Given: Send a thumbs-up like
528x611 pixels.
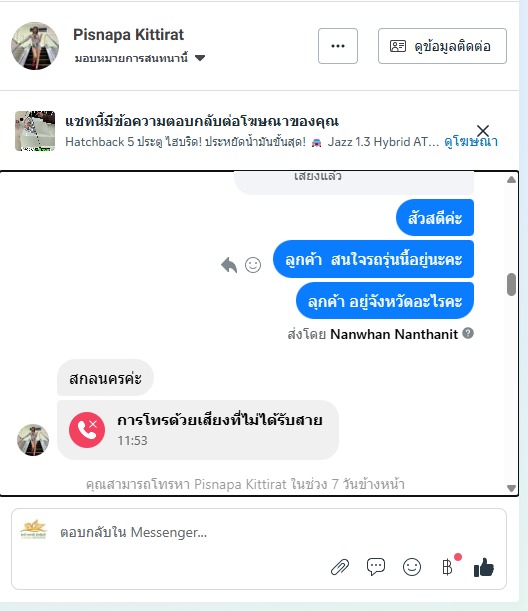Looking at the screenshot, I should [x=484, y=567].
